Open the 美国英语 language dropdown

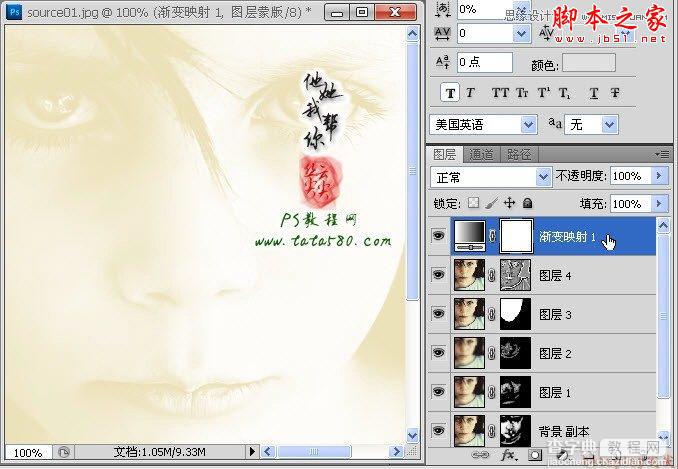pos(528,125)
